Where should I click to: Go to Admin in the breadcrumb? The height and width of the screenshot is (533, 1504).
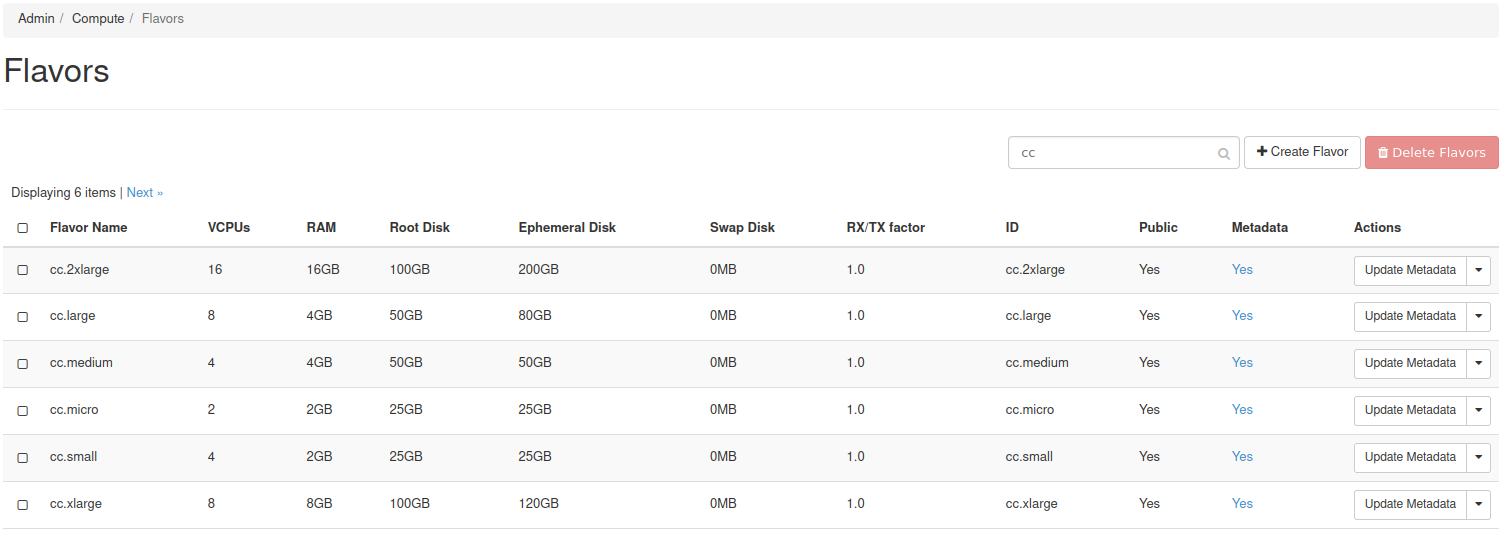click(x=36, y=19)
